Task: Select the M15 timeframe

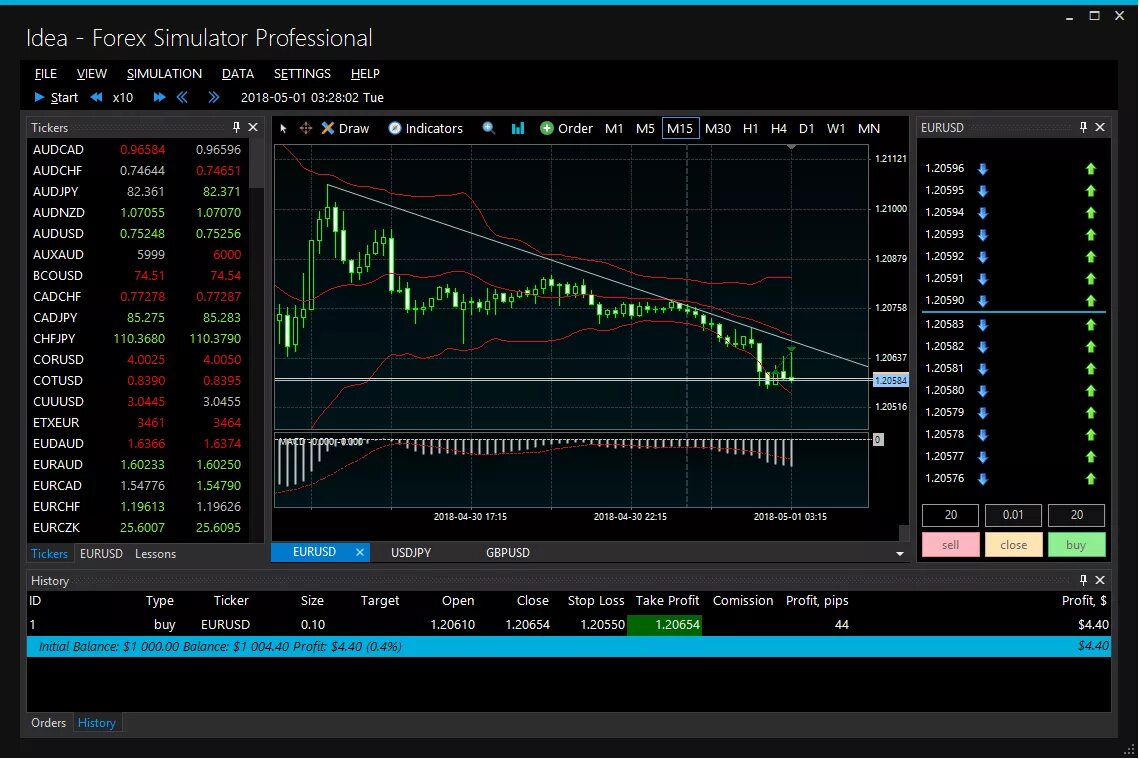Action: pyautogui.click(x=680, y=129)
